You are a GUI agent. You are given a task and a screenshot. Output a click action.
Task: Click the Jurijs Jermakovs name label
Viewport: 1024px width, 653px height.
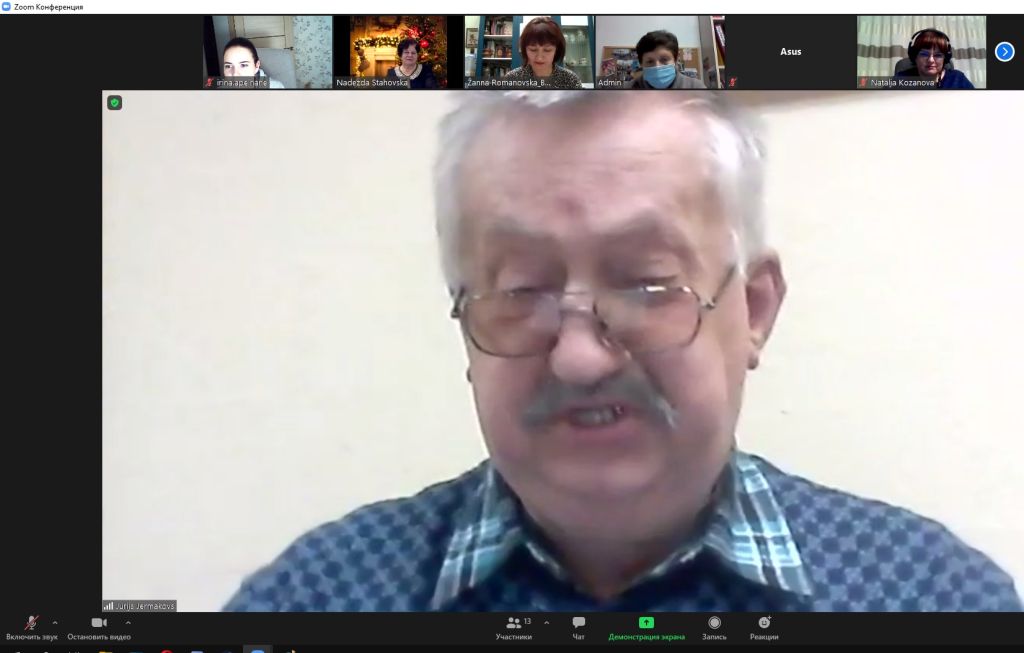click(x=139, y=606)
